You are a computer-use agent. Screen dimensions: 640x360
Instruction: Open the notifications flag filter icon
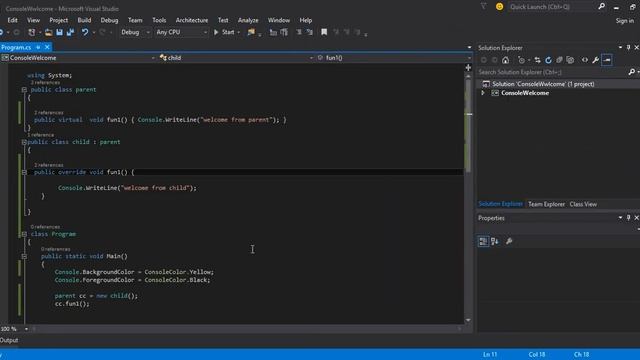(x=484, y=7)
